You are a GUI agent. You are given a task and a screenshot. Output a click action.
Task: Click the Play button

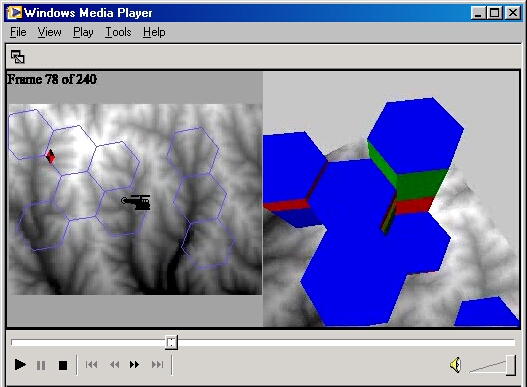20,364
